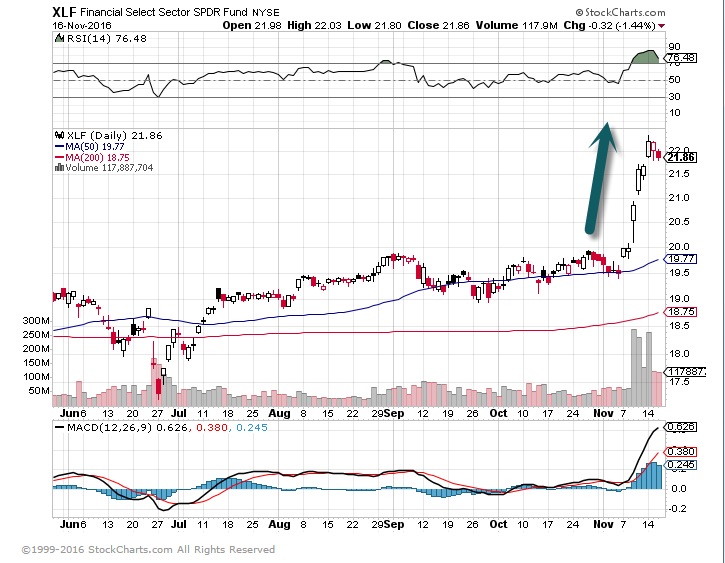Click the red down triangle after Chg
Screen dimensions: 725x563
pos(662,26)
